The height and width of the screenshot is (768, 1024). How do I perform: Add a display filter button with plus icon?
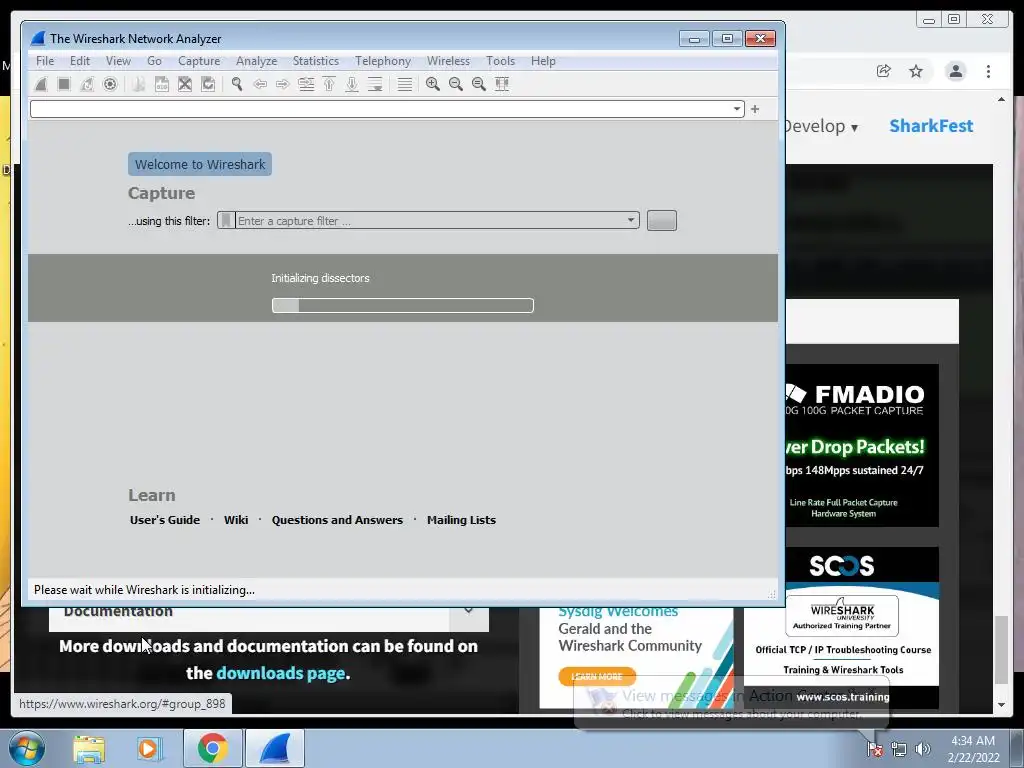tap(755, 109)
